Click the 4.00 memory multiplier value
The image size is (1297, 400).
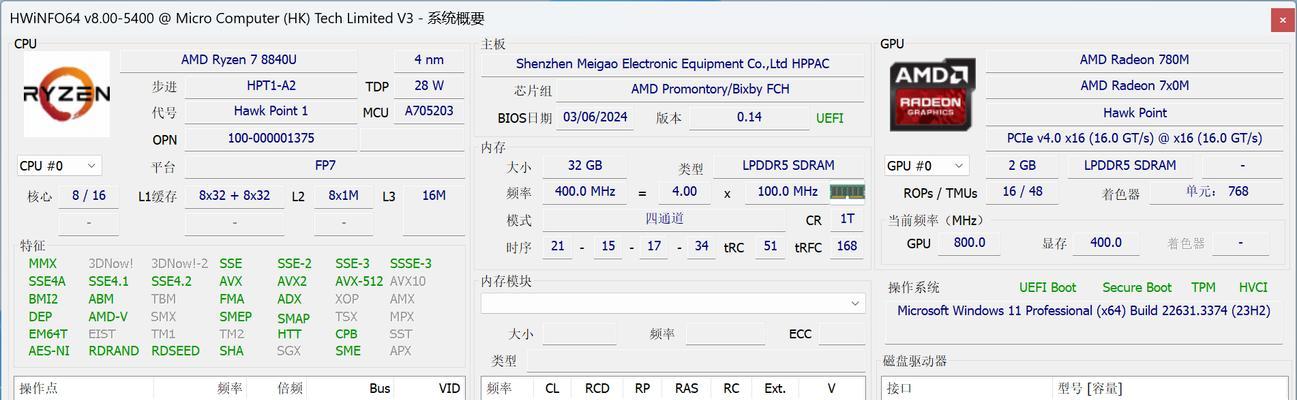coord(685,191)
